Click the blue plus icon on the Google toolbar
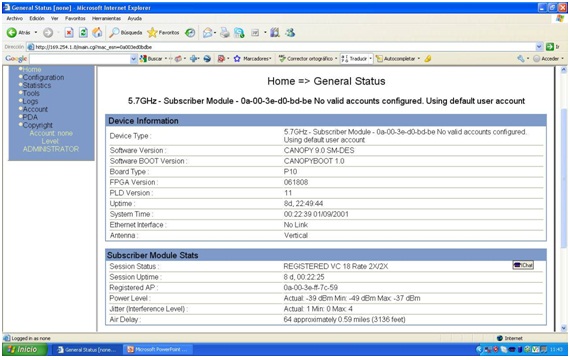570x360 pixels. pyautogui.click(x=194, y=59)
